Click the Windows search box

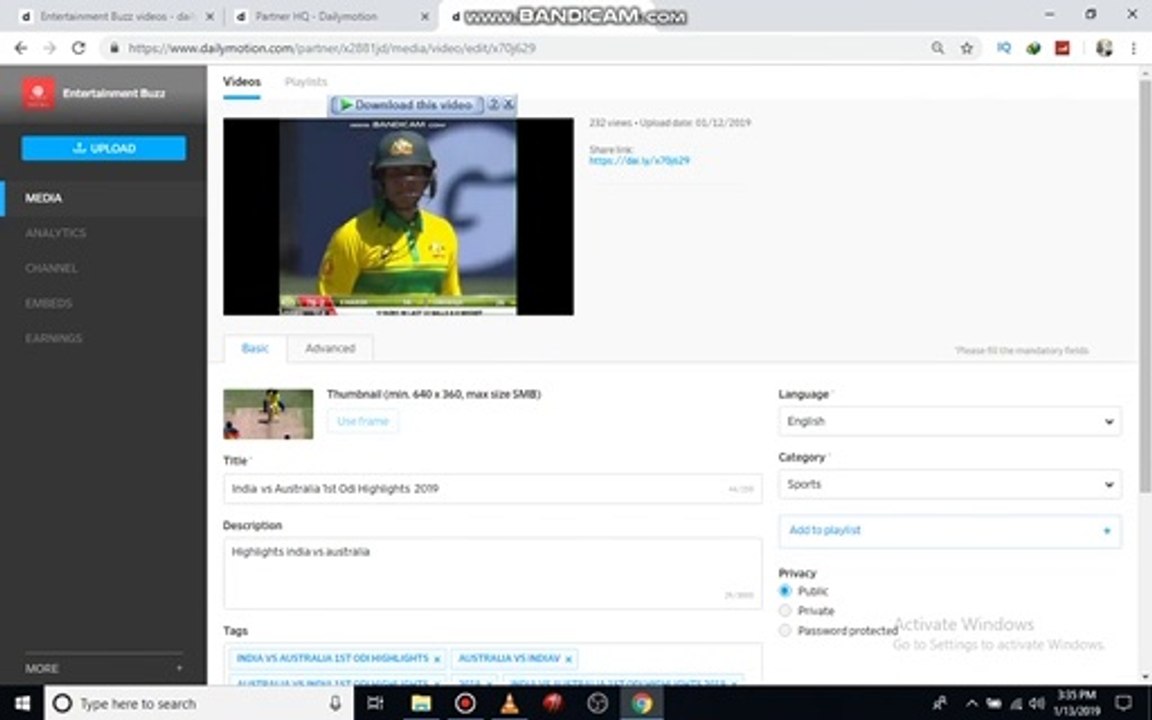198,703
